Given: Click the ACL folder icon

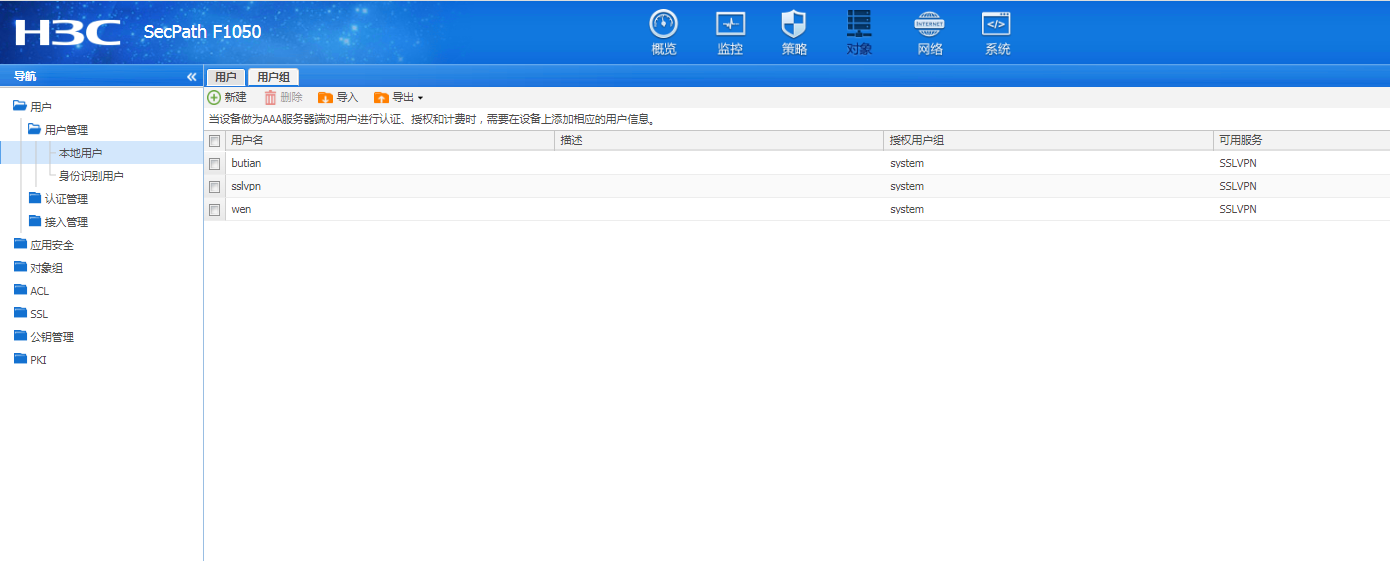Looking at the screenshot, I should coord(20,290).
